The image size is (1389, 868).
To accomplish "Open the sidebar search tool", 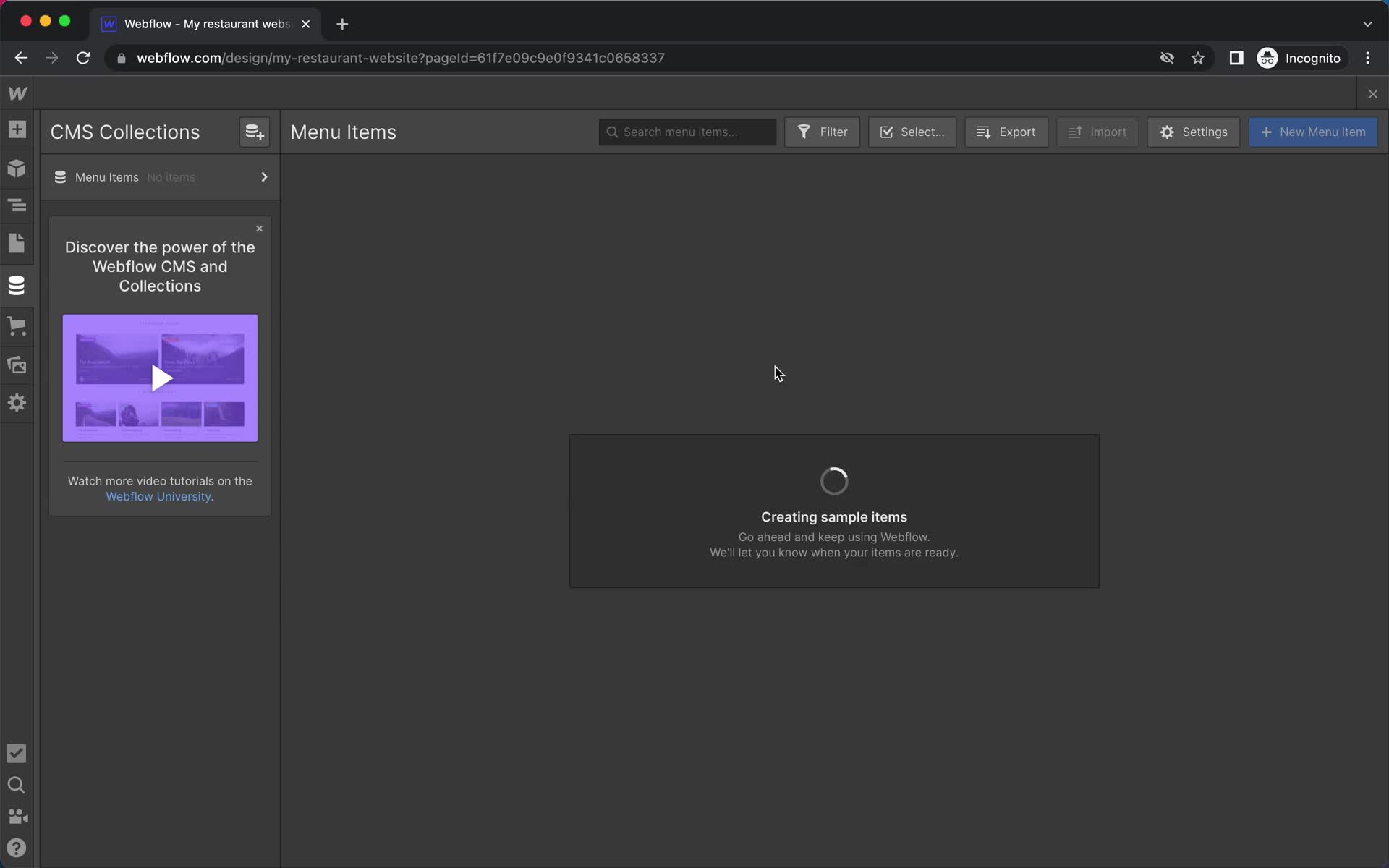I will [16, 785].
